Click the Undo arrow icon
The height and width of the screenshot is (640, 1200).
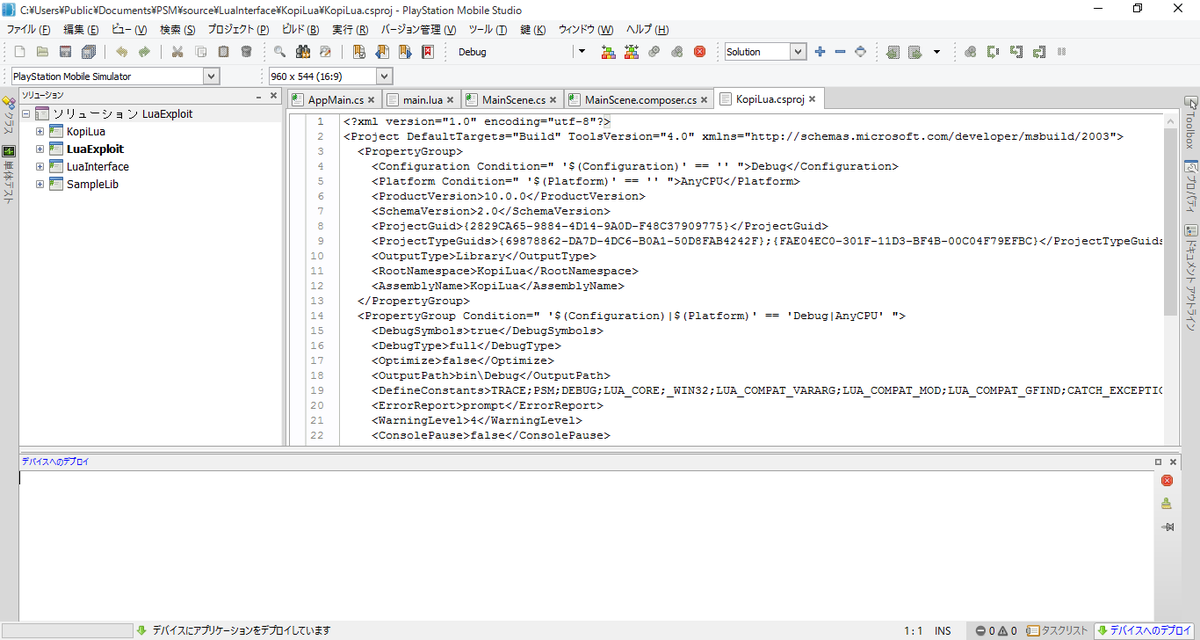[122, 52]
